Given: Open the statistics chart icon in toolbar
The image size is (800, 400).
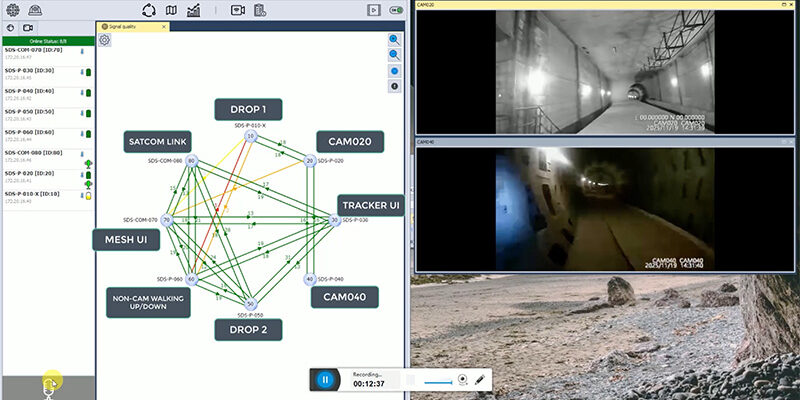Looking at the screenshot, I should [x=193, y=10].
